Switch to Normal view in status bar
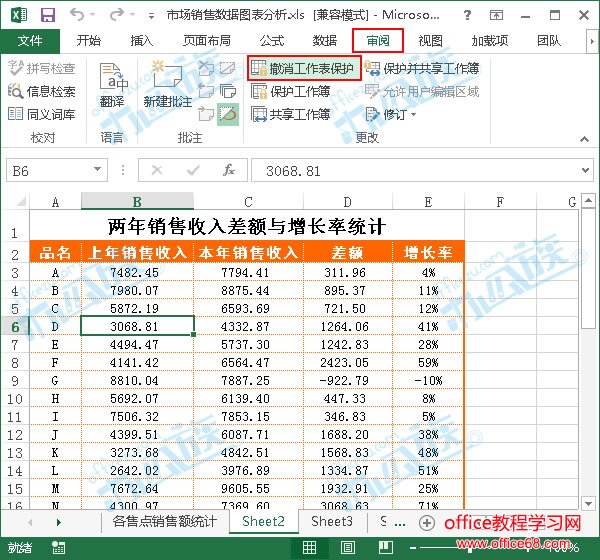600x560 pixels. click(309, 548)
